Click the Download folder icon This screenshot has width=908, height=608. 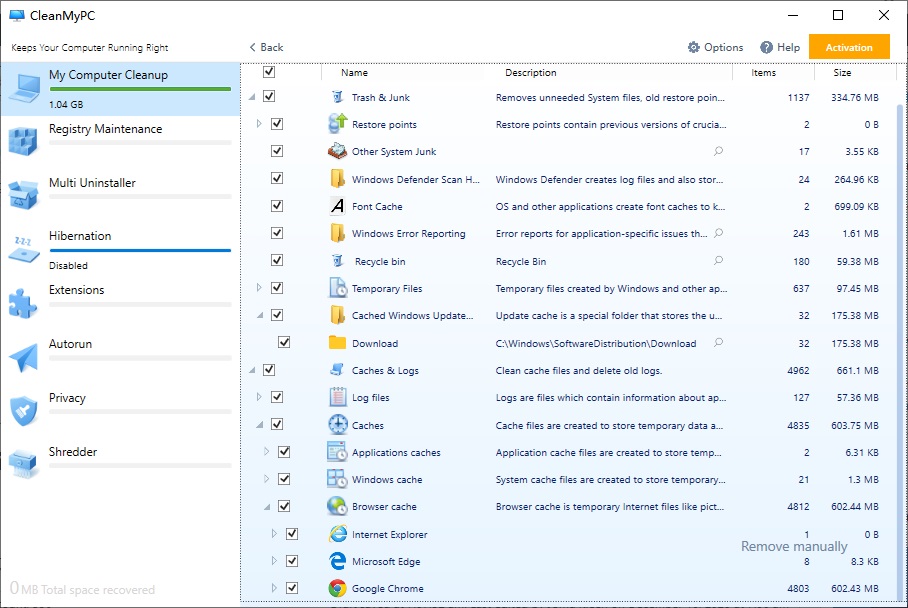(337, 343)
